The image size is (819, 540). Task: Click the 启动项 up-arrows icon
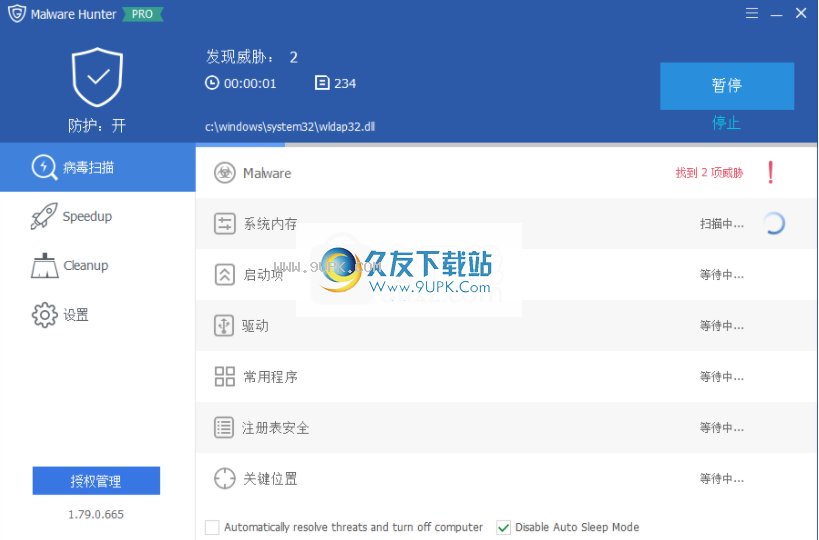(225, 274)
